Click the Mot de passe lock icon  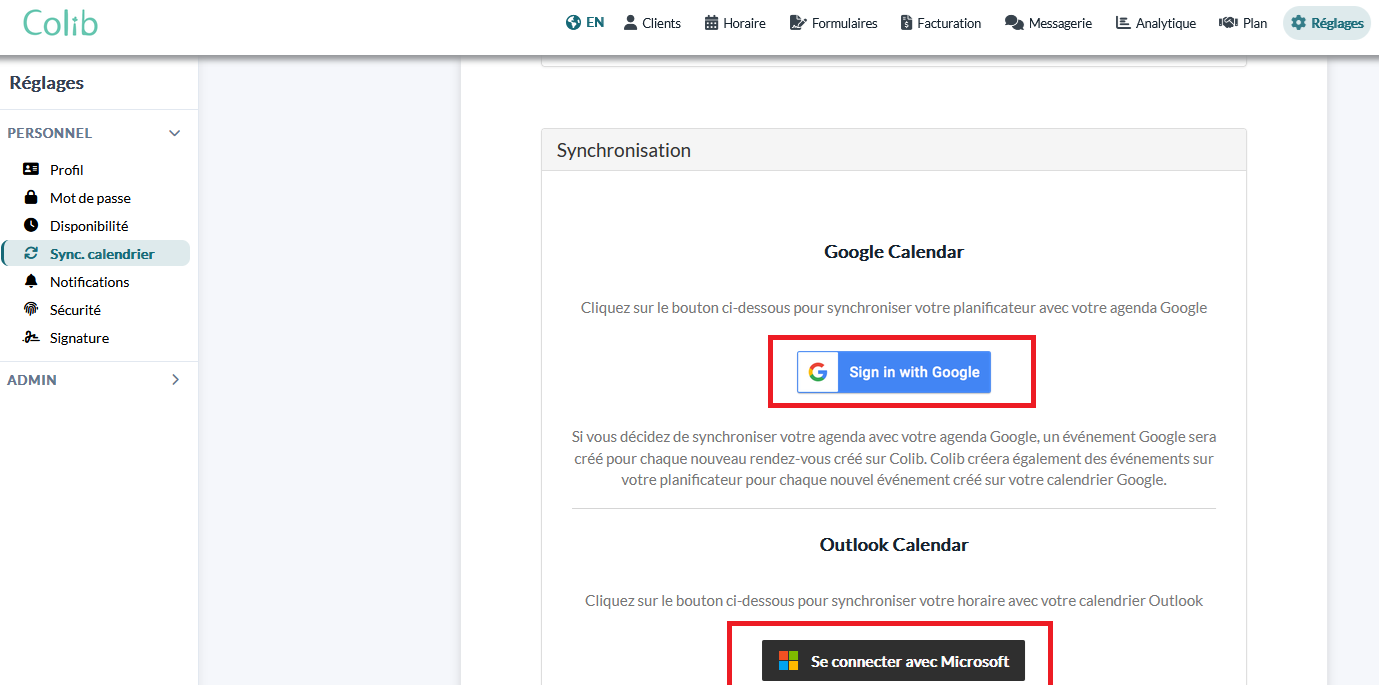click(31, 197)
